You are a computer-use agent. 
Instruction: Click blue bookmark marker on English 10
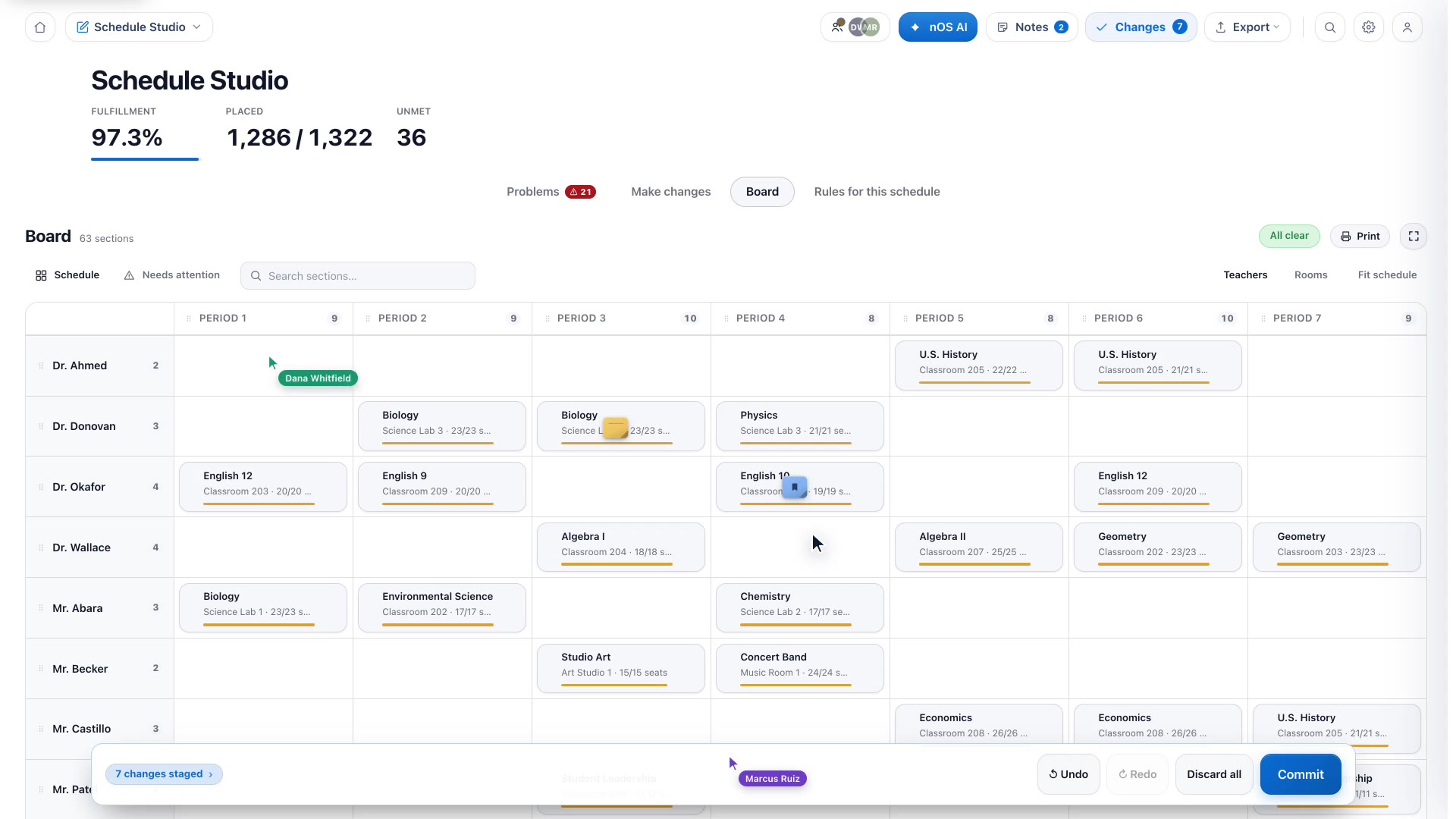(x=795, y=487)
